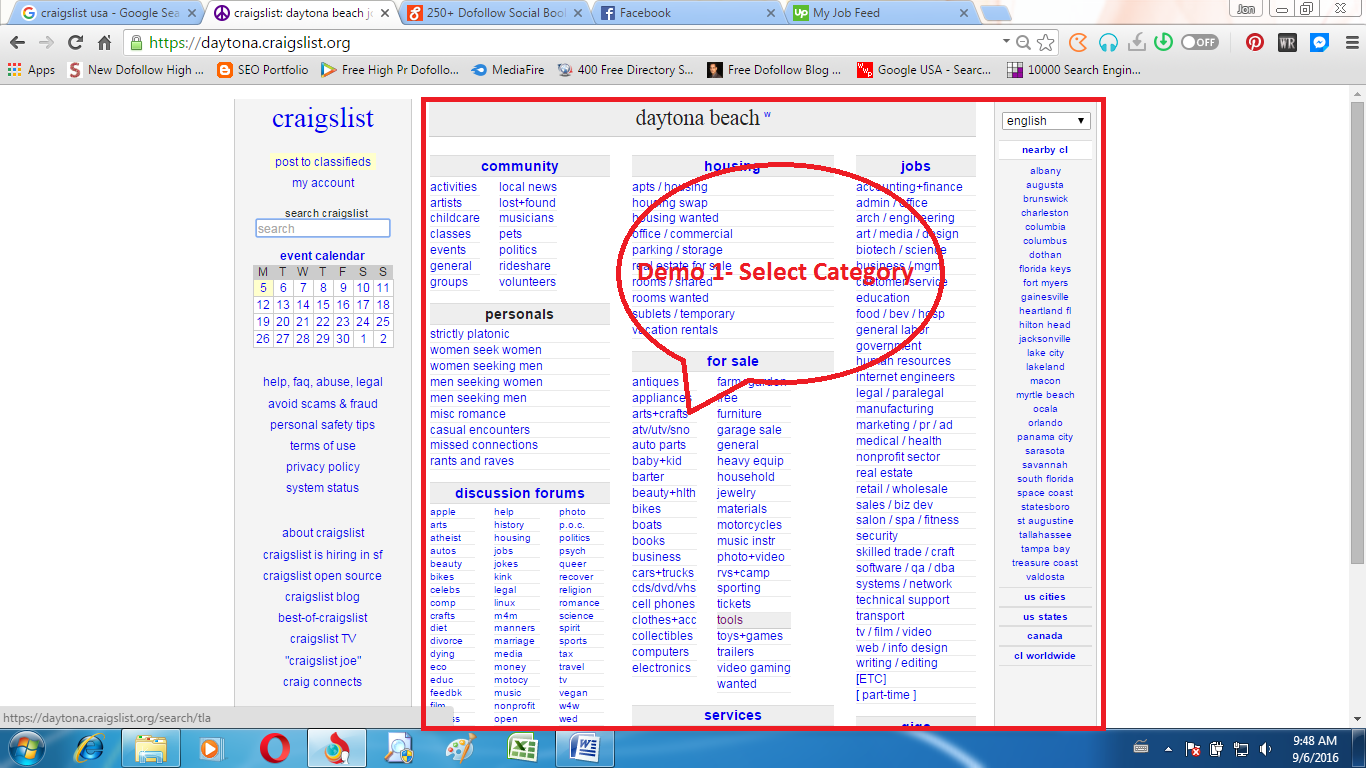Viewport: 1366px width, 768px height.
Task: Open the Windows Start menu
Action: click(x=24, y=748)
